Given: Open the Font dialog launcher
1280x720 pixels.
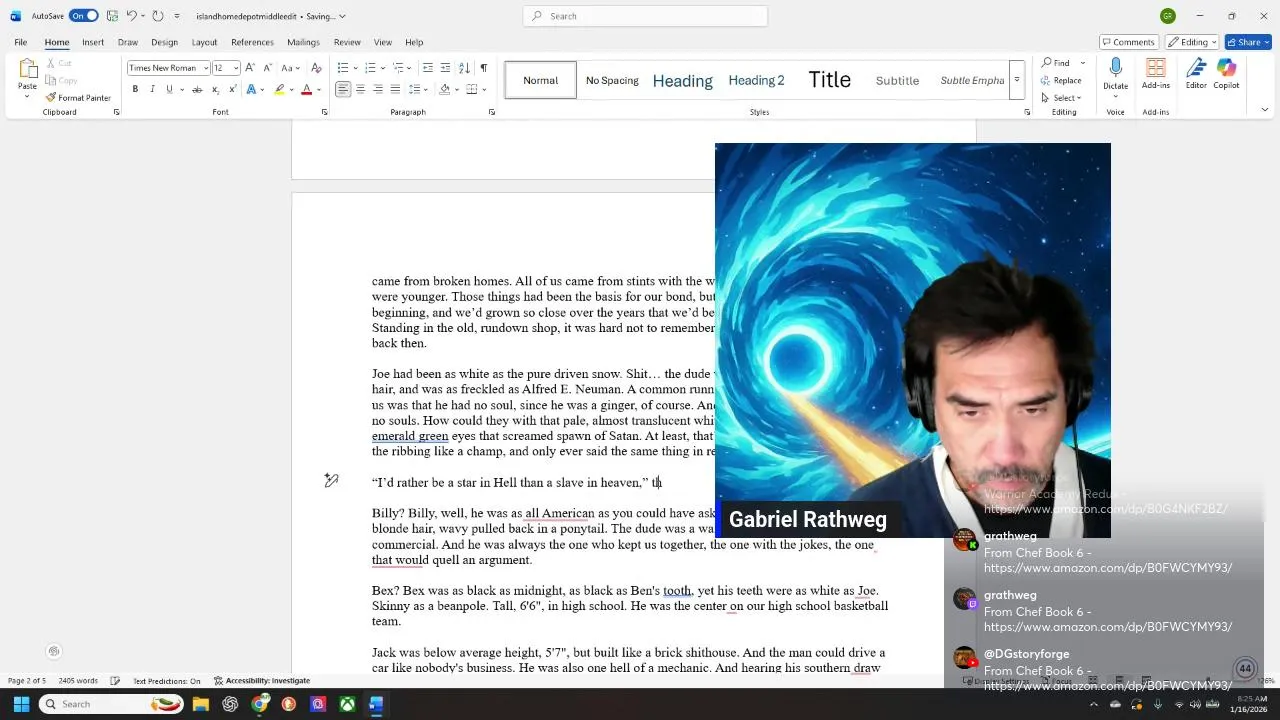Looking at the screenshot, I should pos(324,112).
